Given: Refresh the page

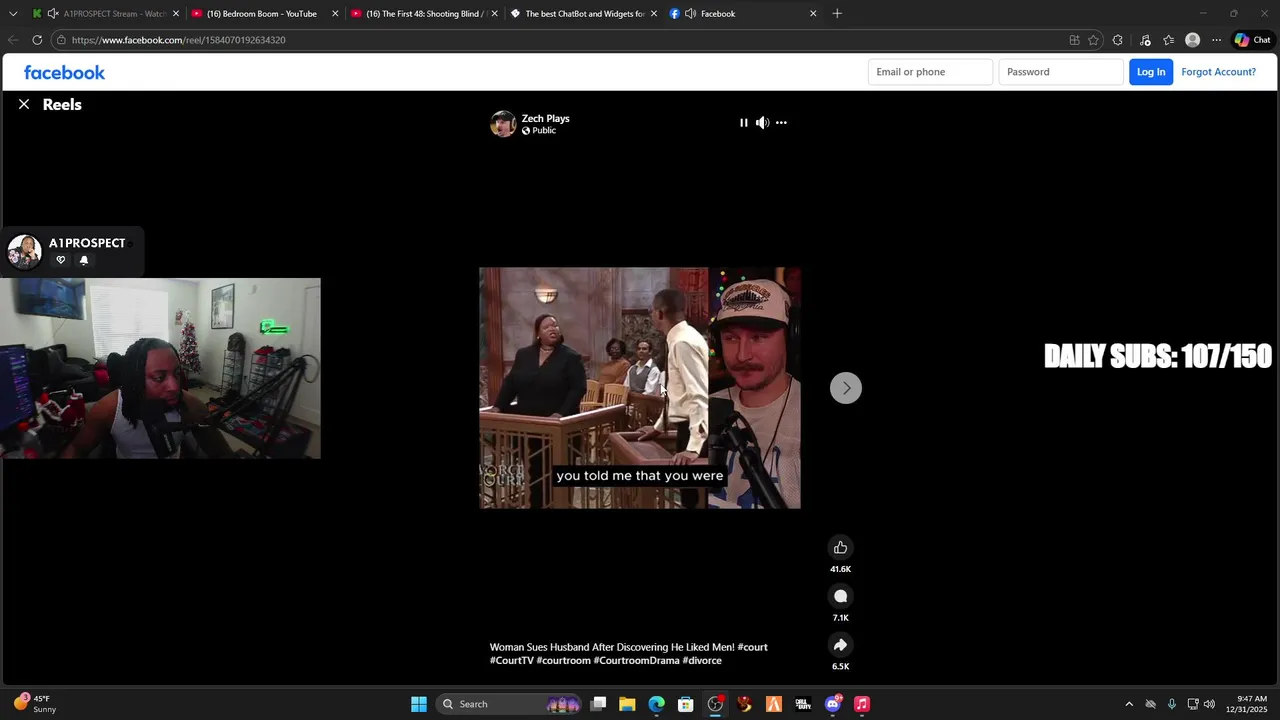Looking at the screenshot, I should [x=37, y=40].
